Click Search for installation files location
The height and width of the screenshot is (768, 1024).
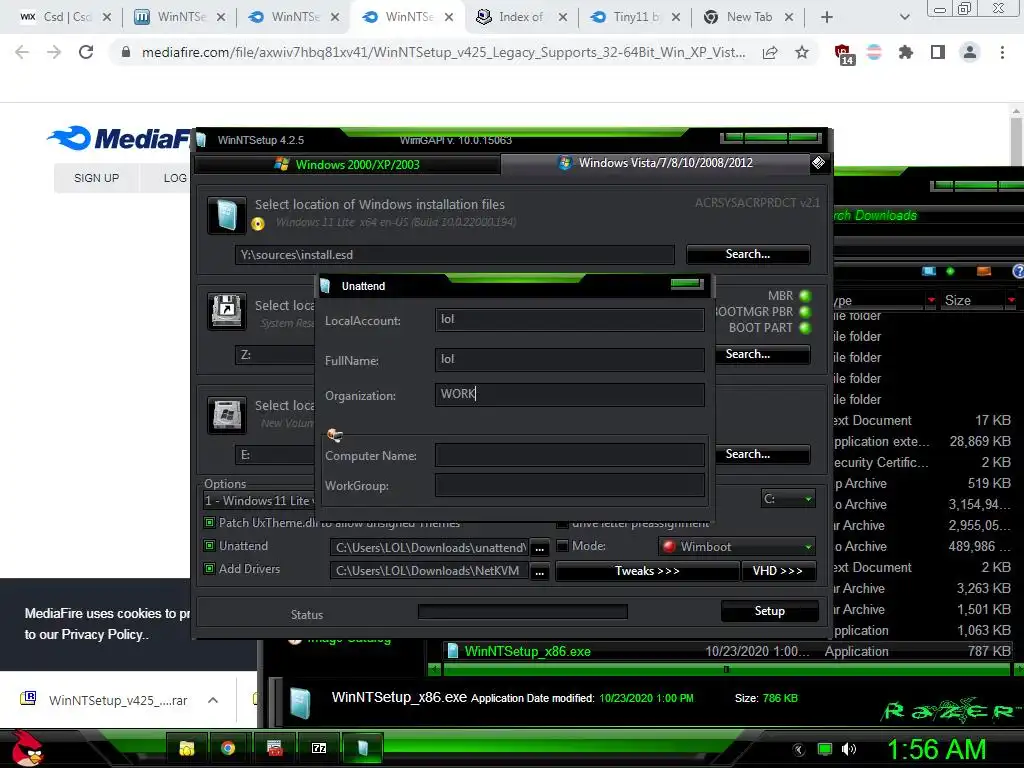click(x=748, y=254)
